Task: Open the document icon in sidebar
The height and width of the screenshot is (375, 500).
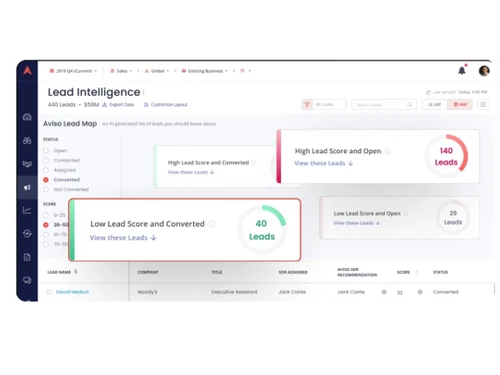Action: (x=27, y=257)
